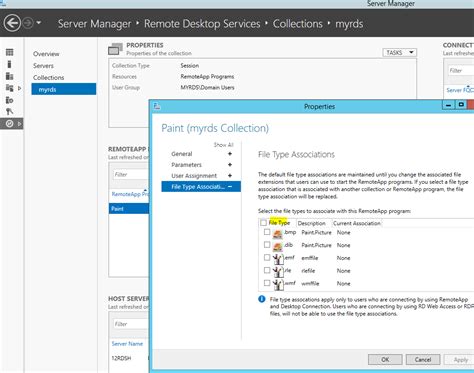Open Dashboard icon in left sidebar
This screenshot has height=373, width=474.
10,52
